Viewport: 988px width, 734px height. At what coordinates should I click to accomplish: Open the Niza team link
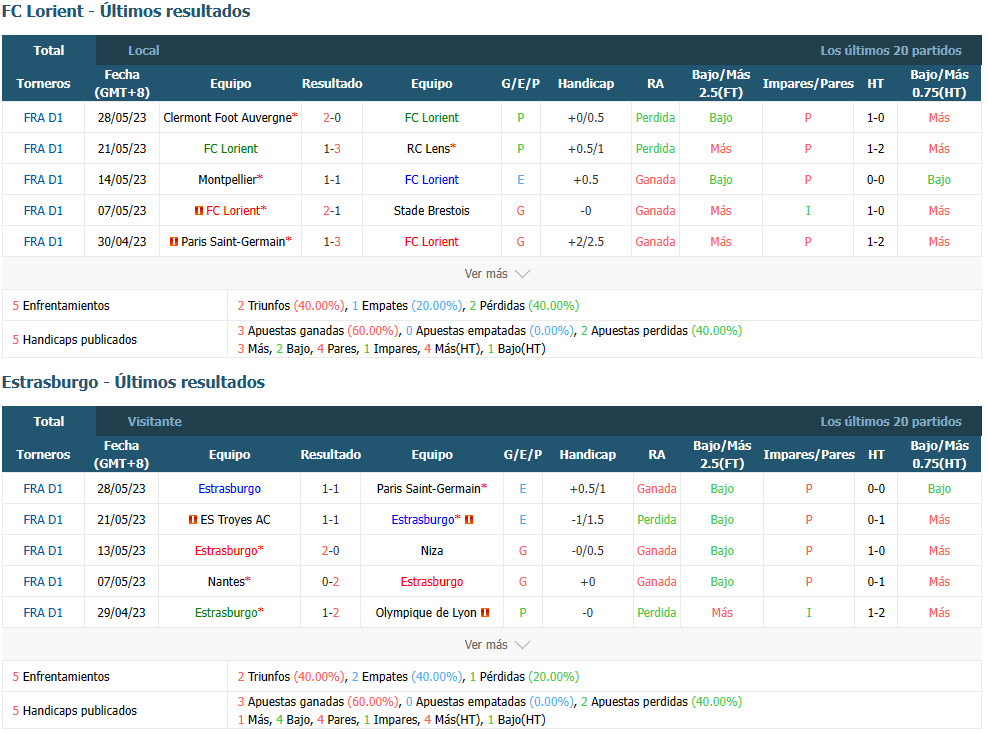432,551
